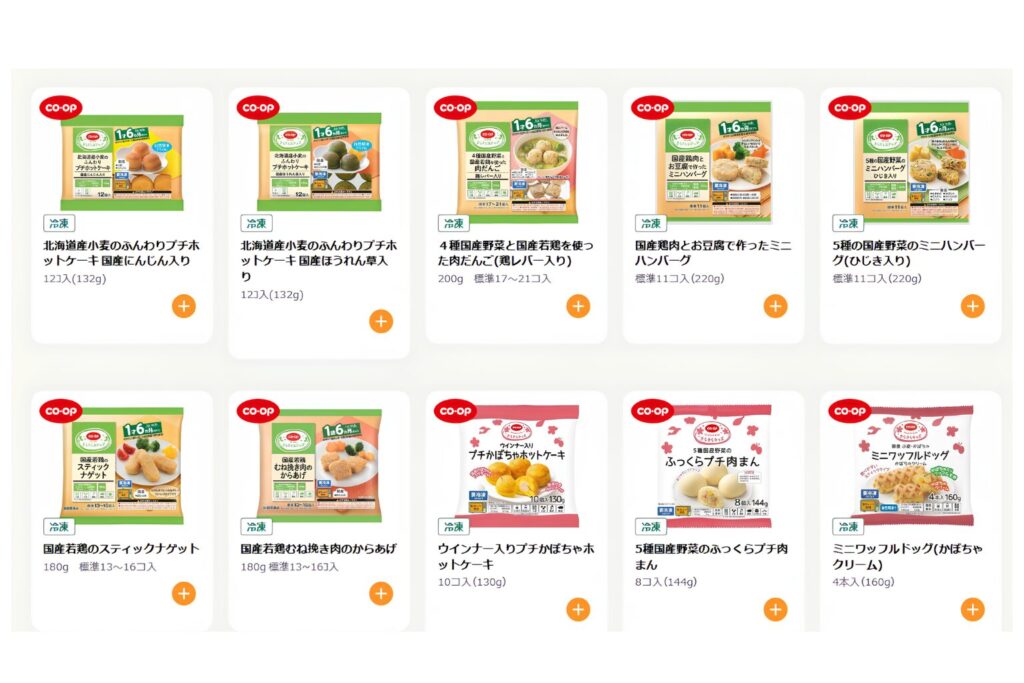
Task: Open product title 国産若鶏のスティックナゲット
Action: point(121,548)
